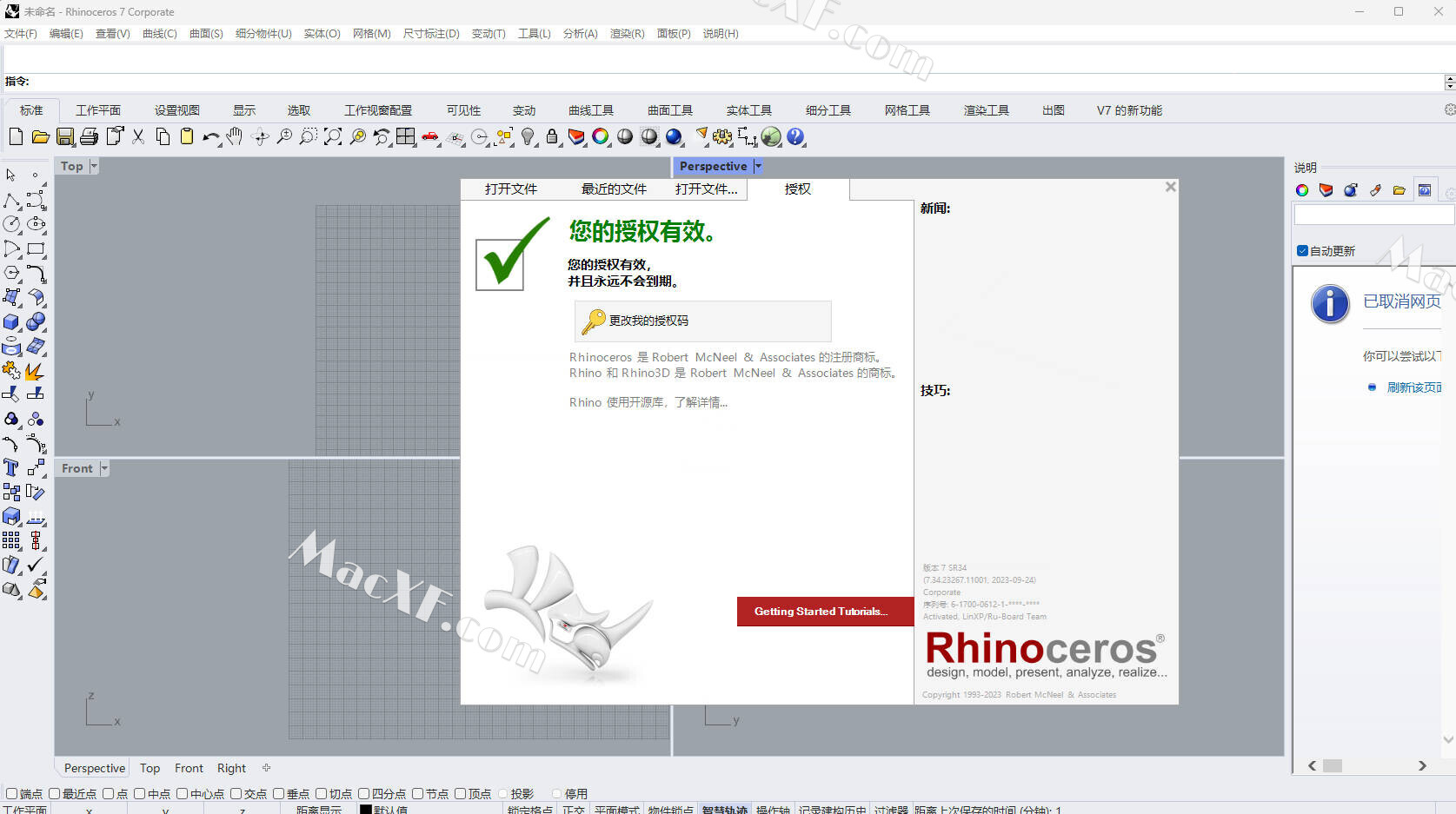Toggle 锁定格点 in status bar

(530, 810)
